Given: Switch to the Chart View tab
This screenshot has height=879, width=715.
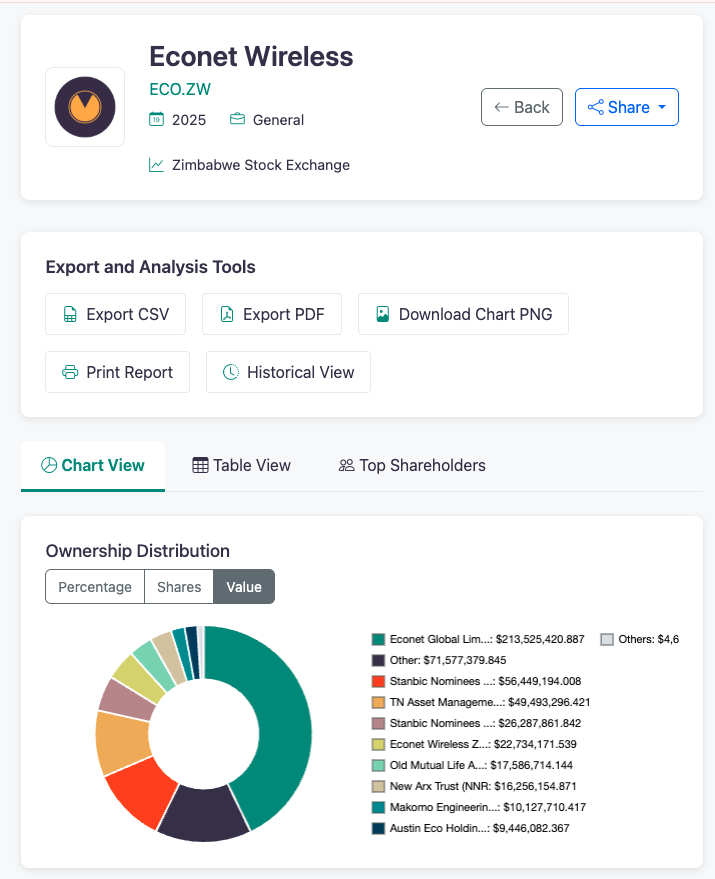Looking at the screenshot, I should (93, 466).
